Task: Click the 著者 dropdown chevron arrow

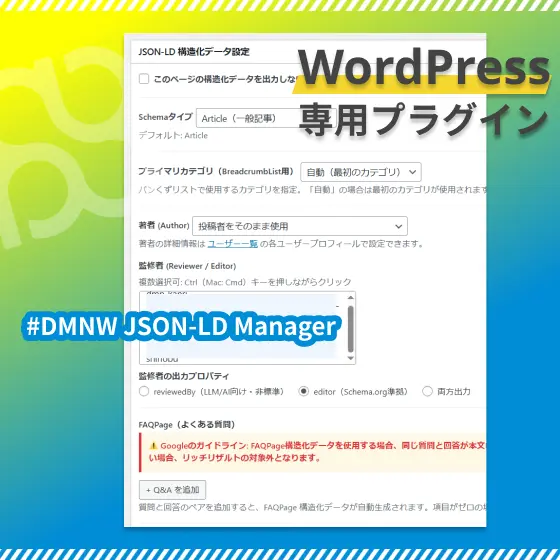Action: pyautogui.click(x=399, y=226)
